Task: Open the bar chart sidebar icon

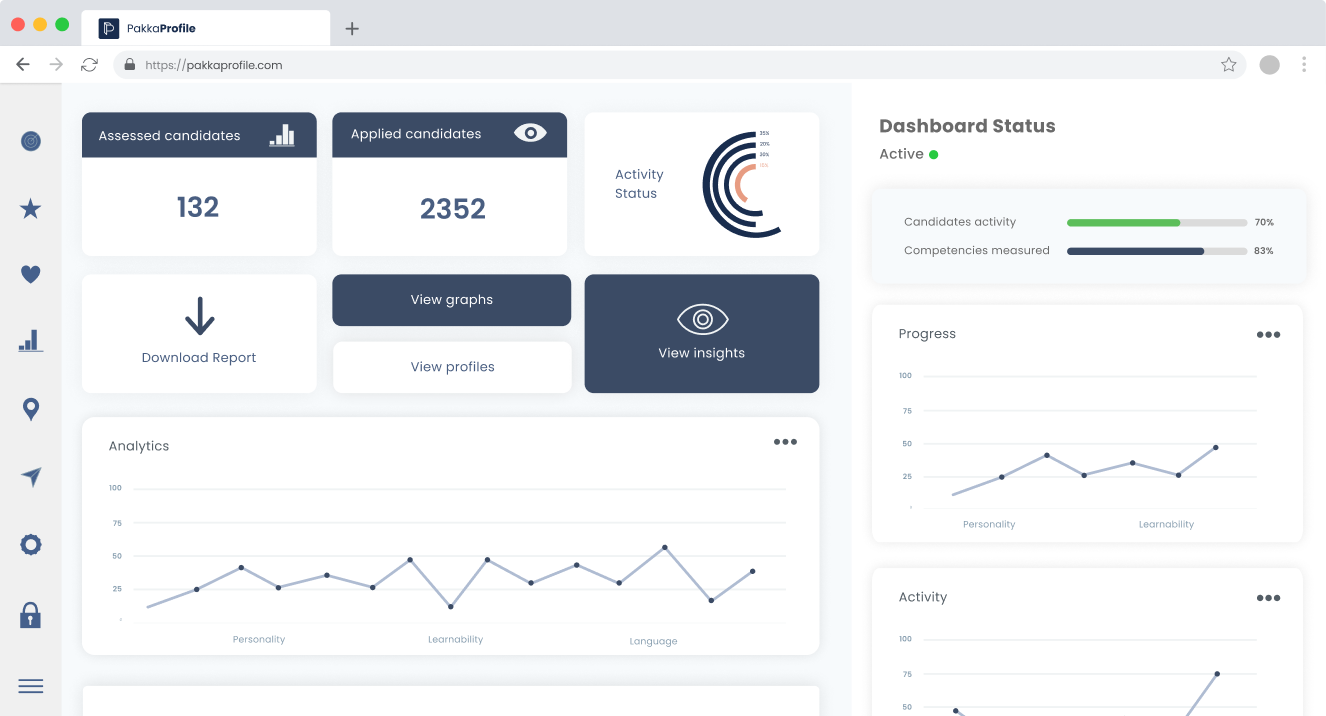Action: pyautogui.click(x=31, y=341)
